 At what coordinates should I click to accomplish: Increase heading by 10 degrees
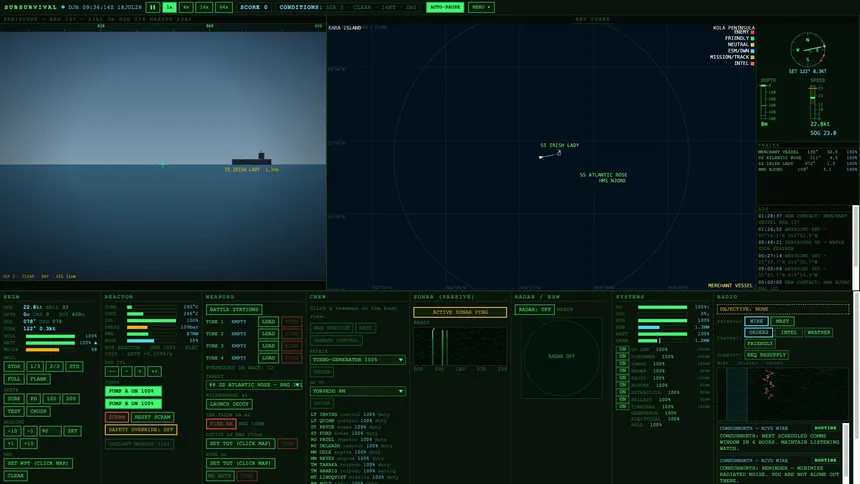click(29, 443)
